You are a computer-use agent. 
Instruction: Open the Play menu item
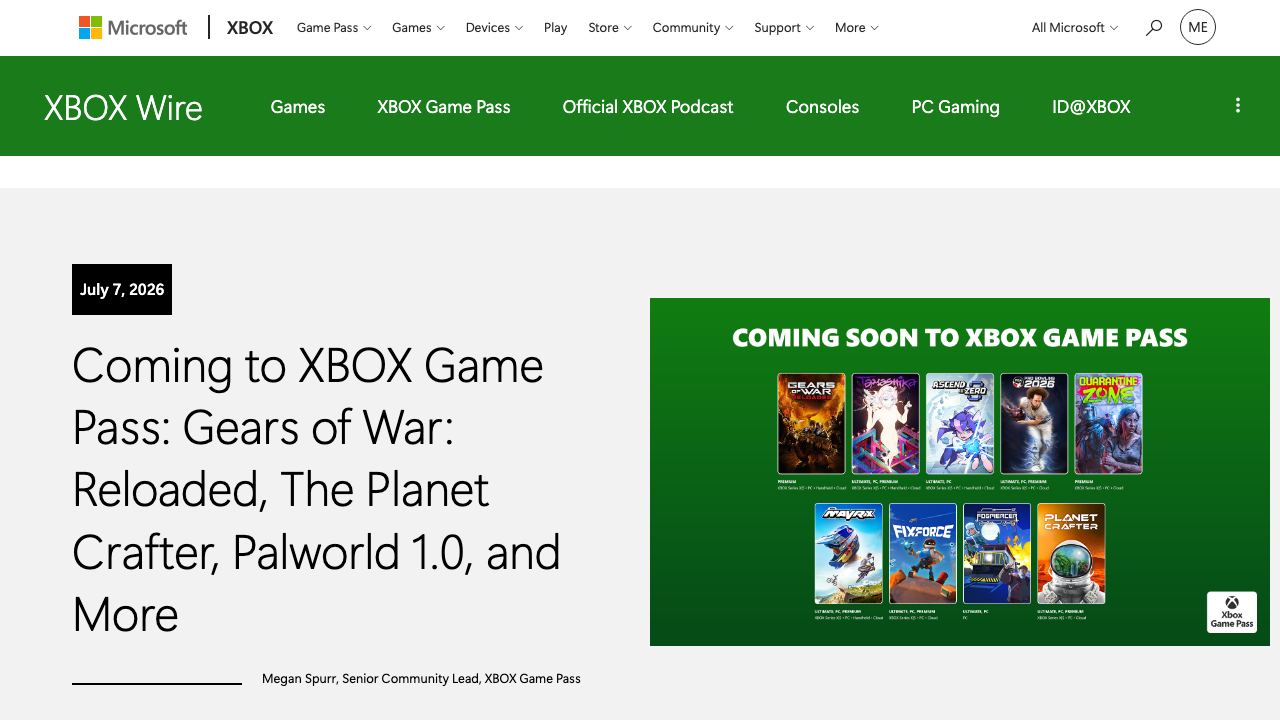coord(556,28)
